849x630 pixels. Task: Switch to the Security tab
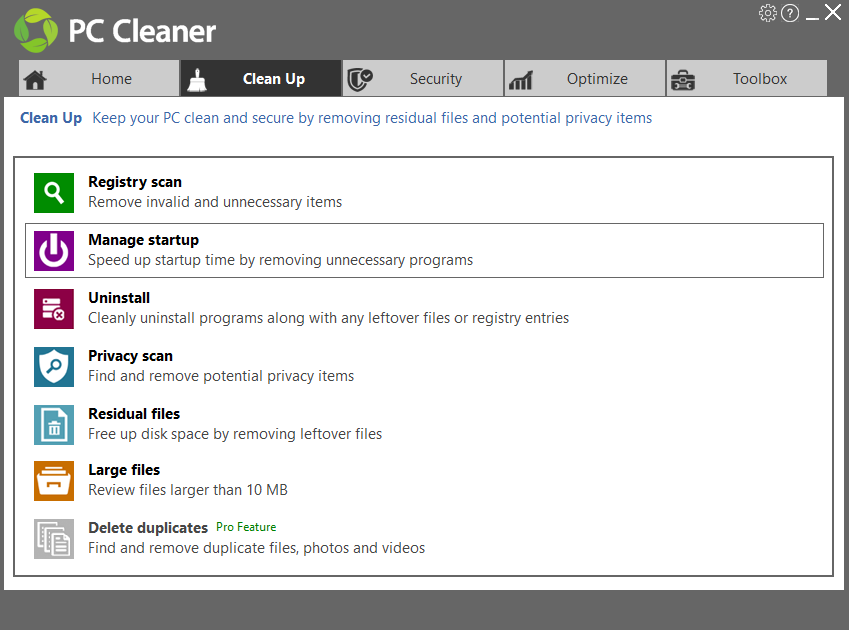point(423,78)
